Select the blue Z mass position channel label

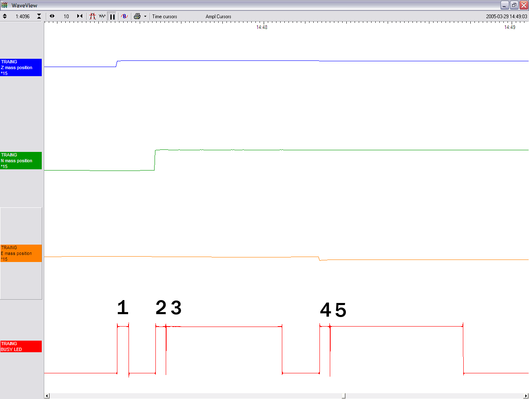(x=21, y=67)
